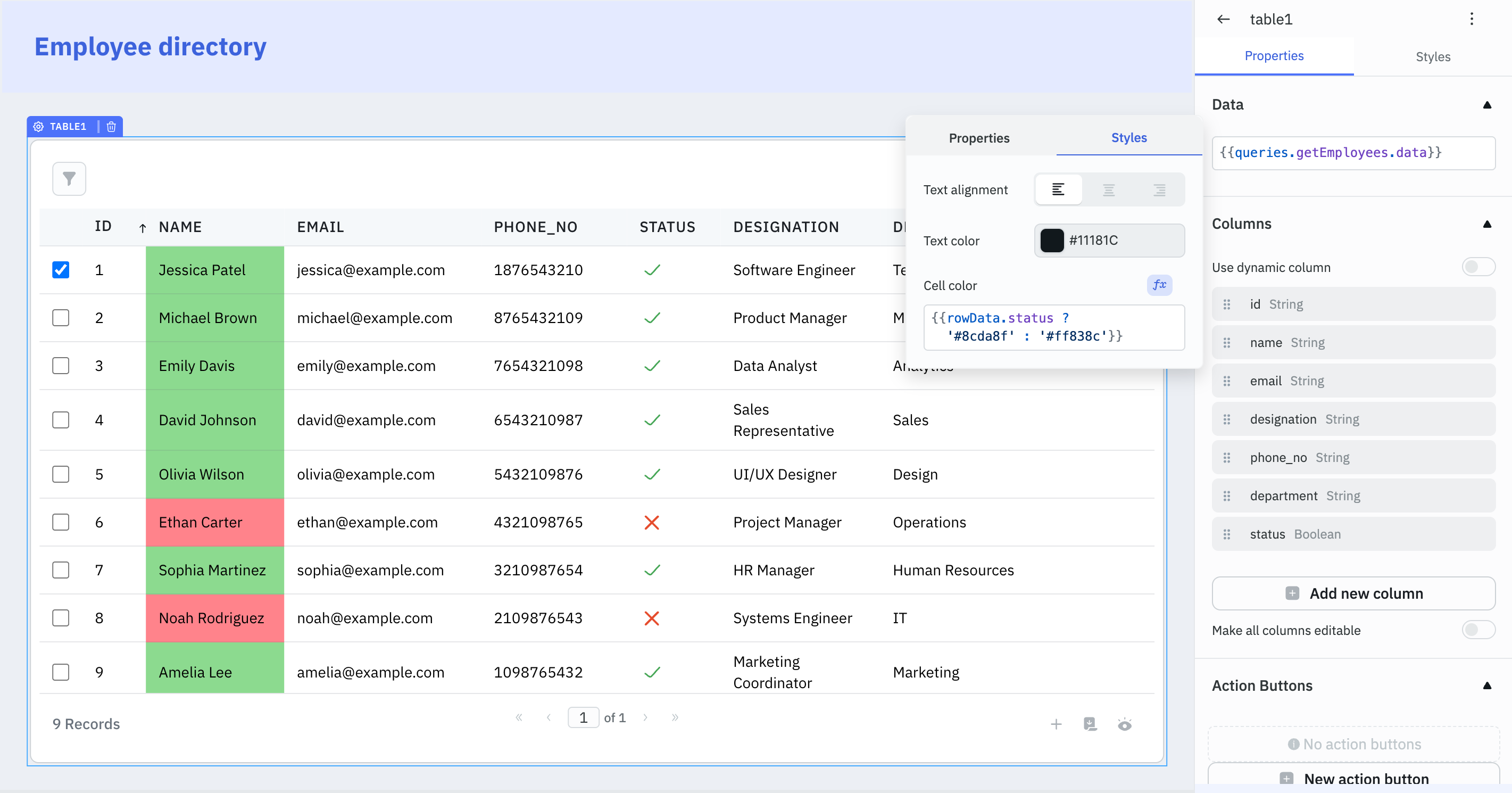Open the Properties tab in column popover
The image size is (1512, 793).
pyautogui.click(x=979, y=138)
